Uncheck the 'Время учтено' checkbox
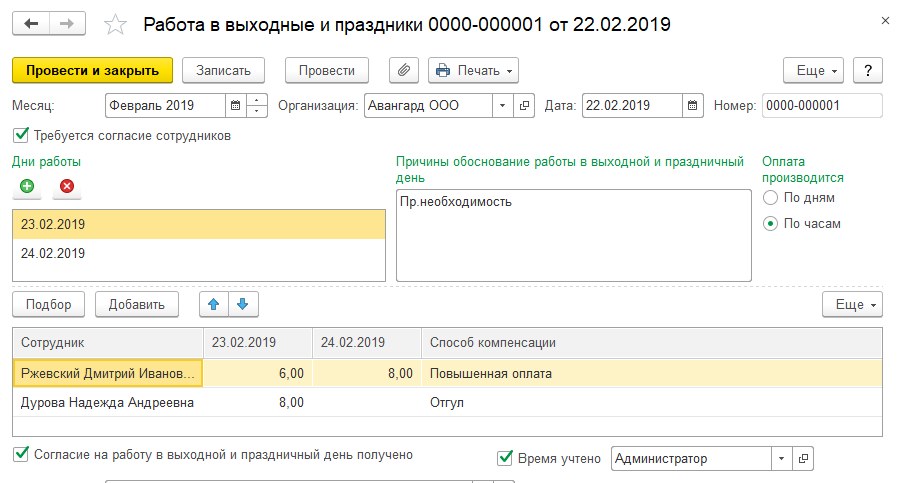Image resolution: width=901 pixels, height=483 pixels. [505, 458]
